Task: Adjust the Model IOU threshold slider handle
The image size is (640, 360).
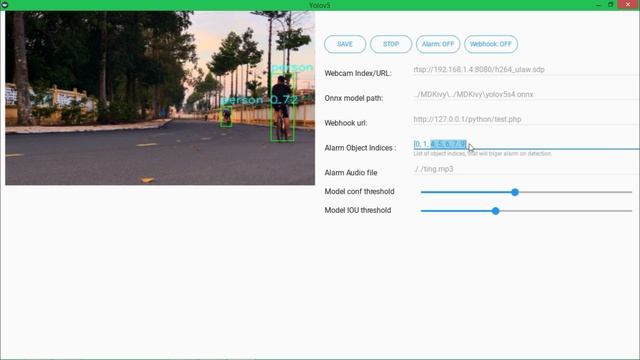Action: 495,211
